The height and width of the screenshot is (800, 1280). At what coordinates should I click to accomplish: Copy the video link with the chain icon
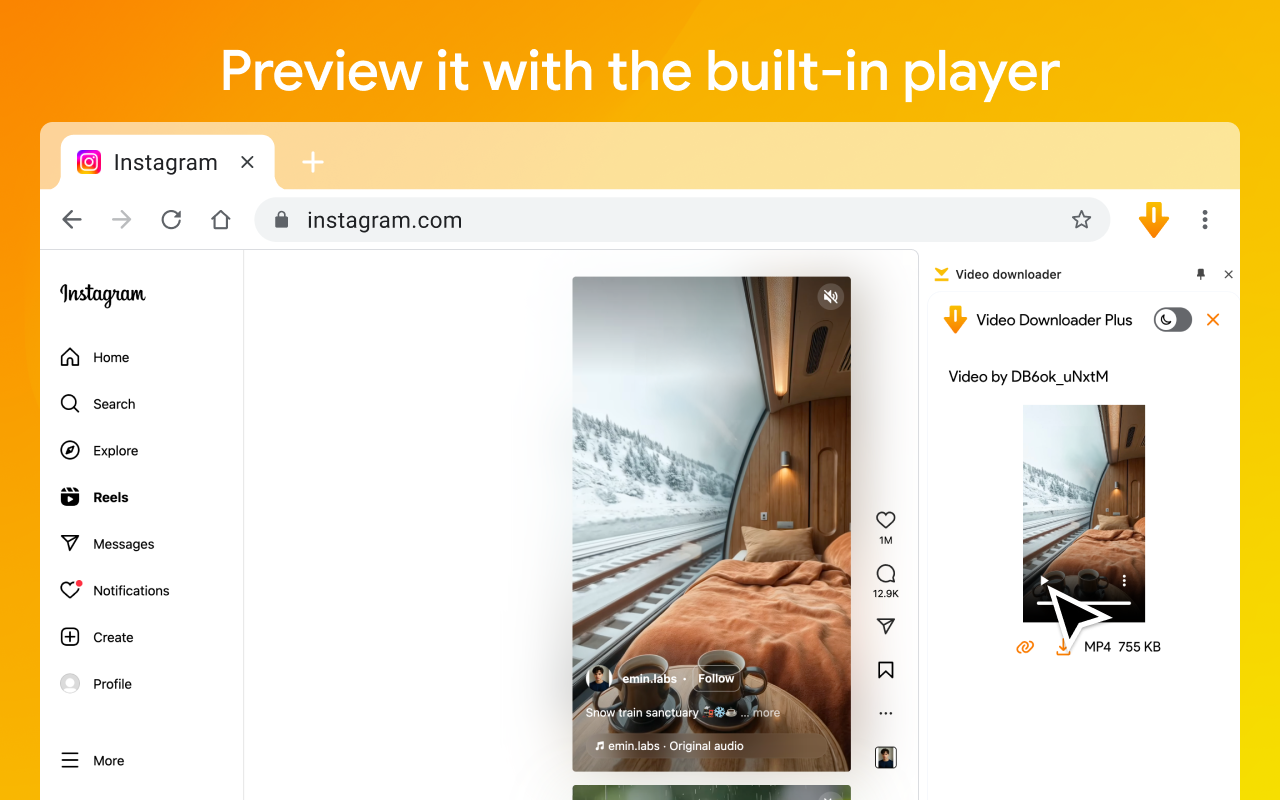click(x=1024, y=647)
